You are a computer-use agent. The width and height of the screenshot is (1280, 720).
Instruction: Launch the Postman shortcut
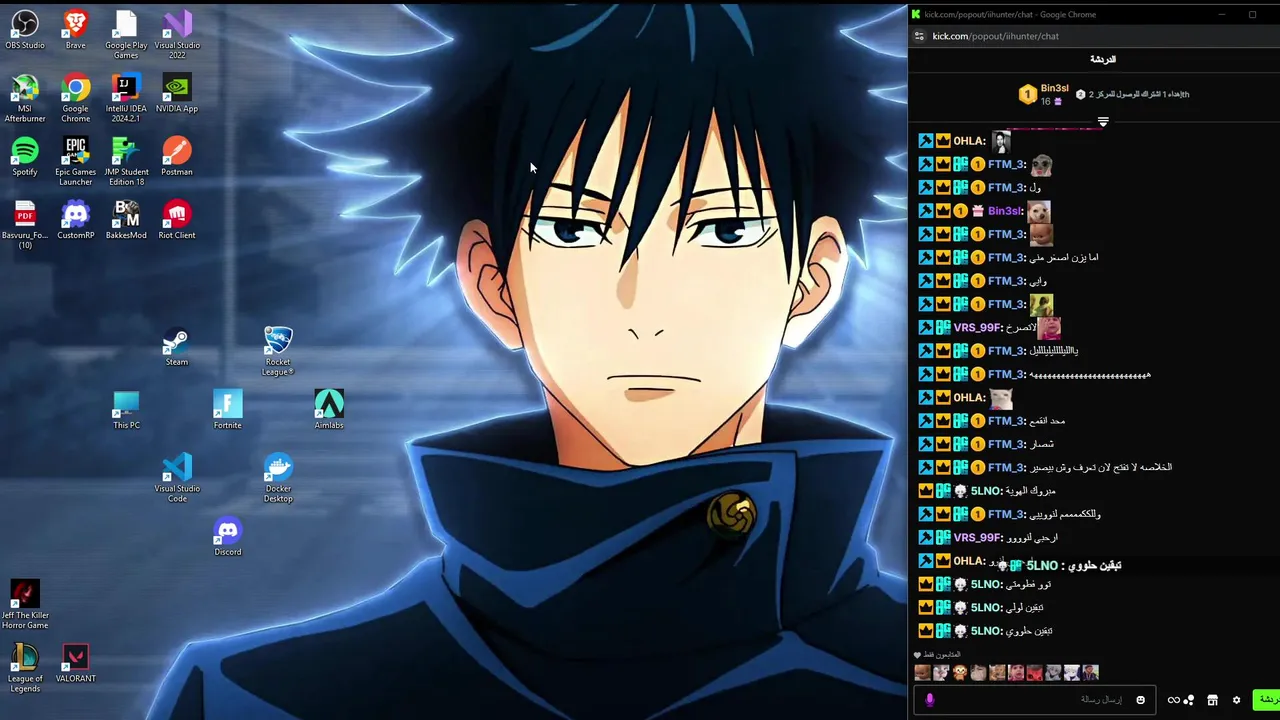point(177,156)
